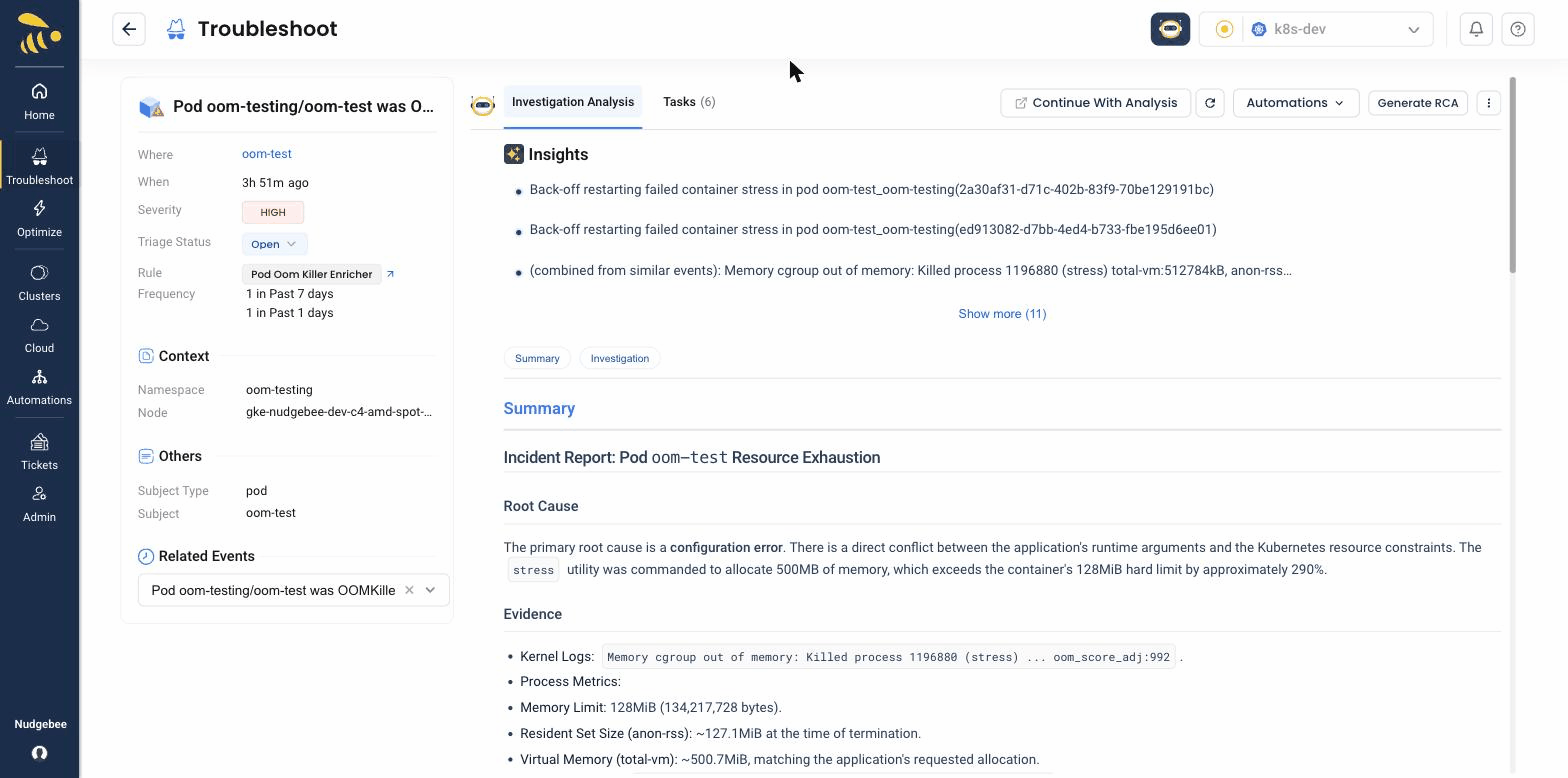The image size is (1568, 778).
Task: Click '1 in Past 1 days' frequency
Action: click(290, 313)
